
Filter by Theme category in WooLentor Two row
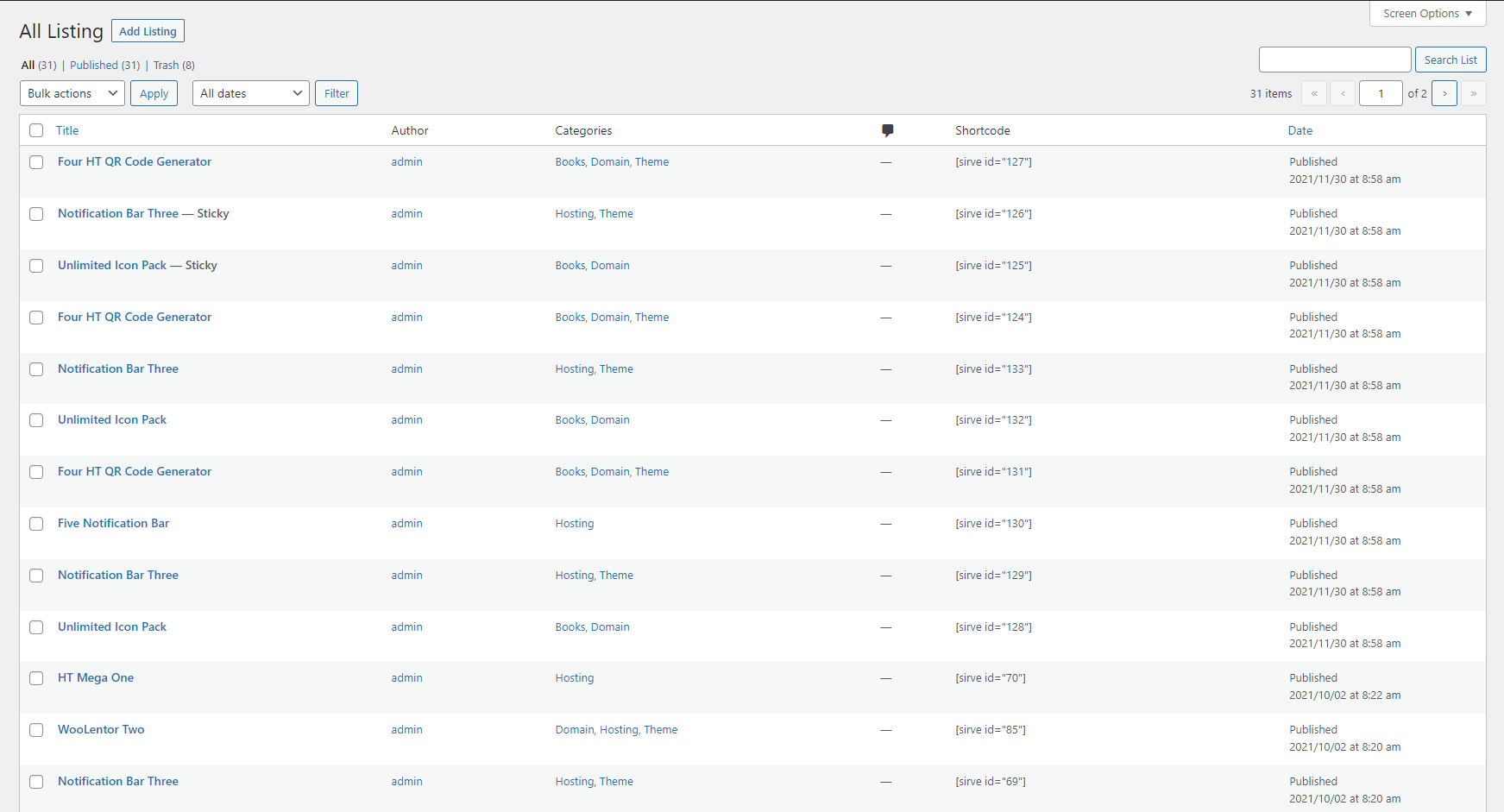tap(661, 729)
